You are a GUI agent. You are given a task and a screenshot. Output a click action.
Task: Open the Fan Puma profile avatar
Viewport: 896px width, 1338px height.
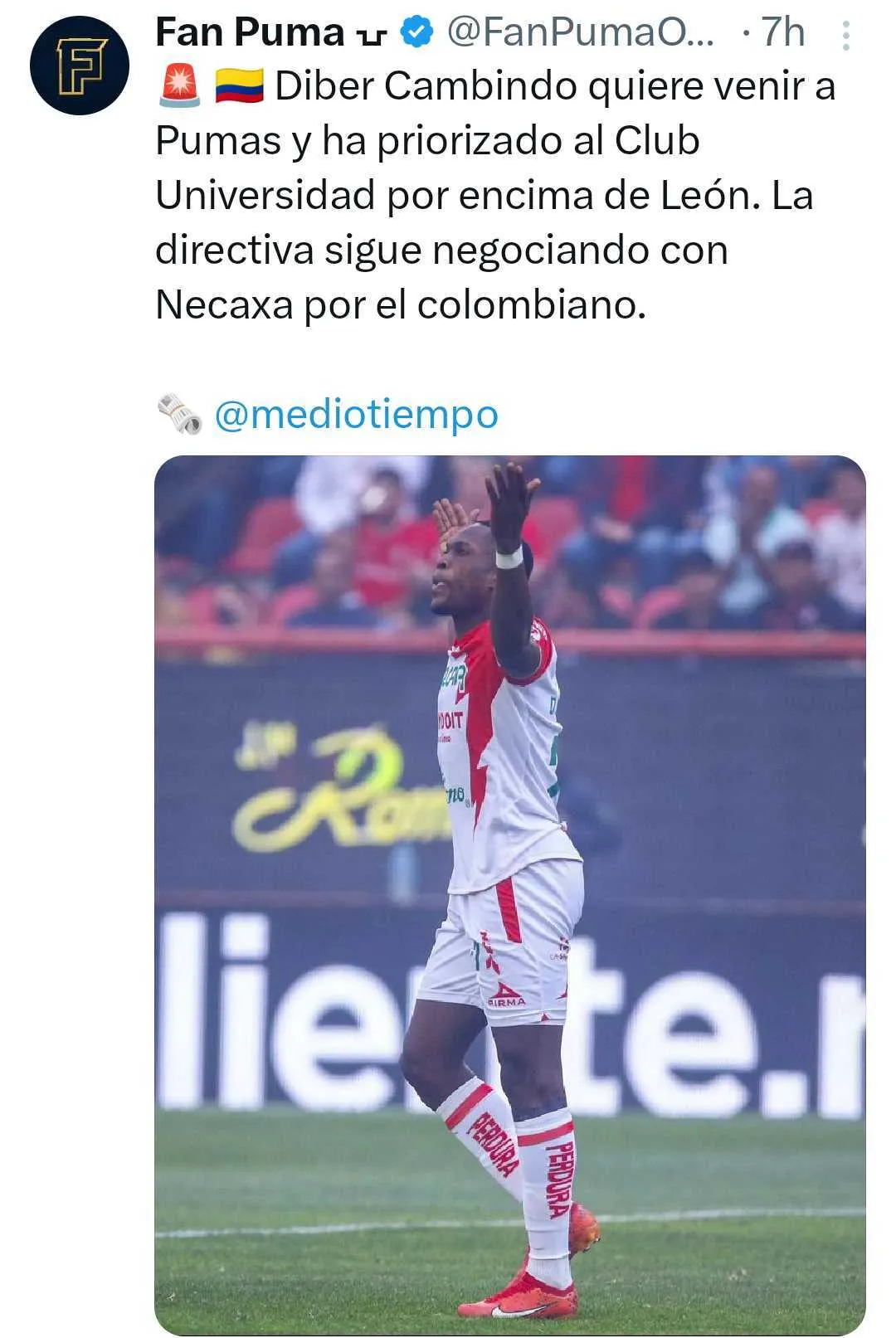pyautogui.click(x=80, y=66)
